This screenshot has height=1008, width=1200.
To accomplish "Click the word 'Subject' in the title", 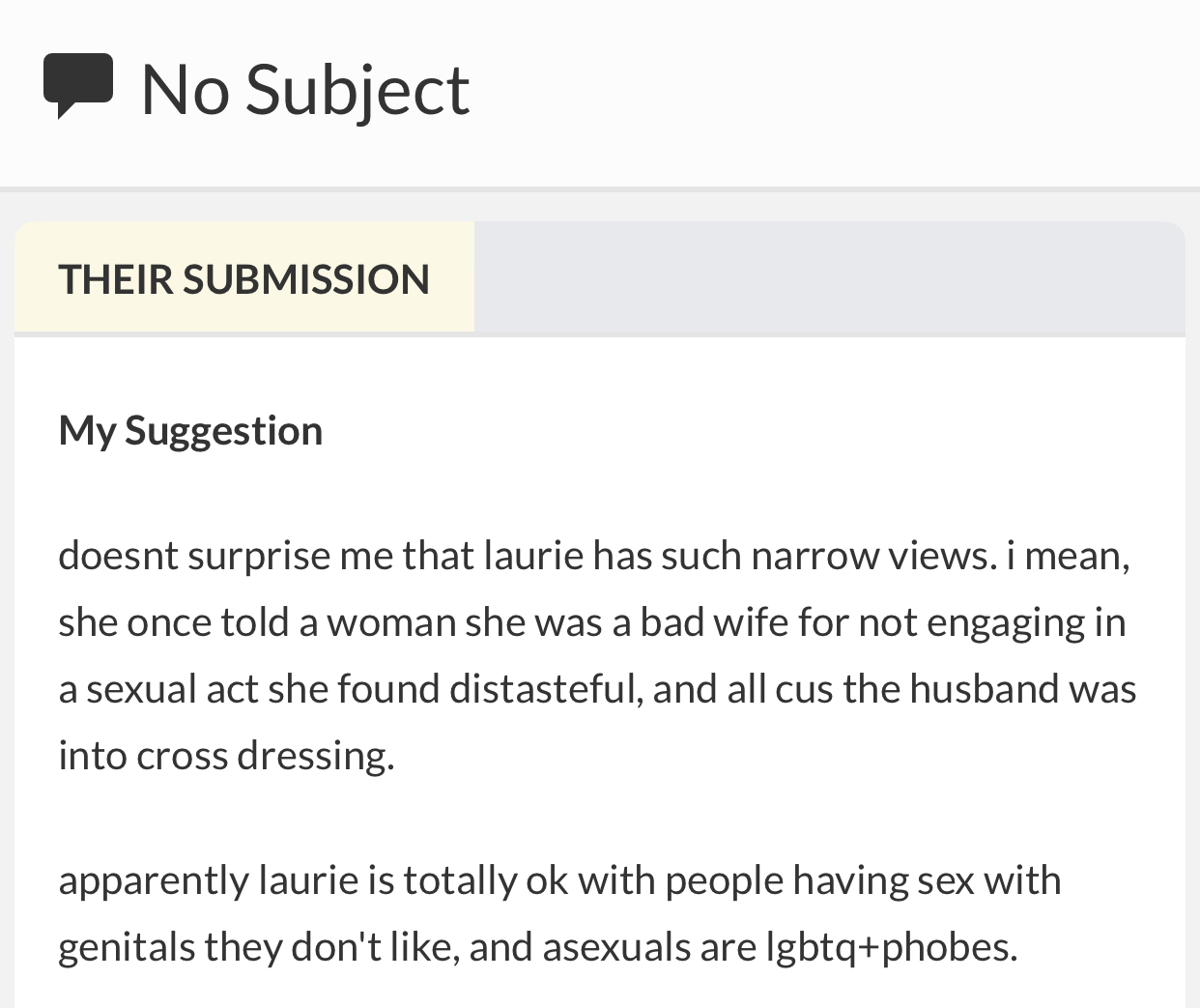I will pyautogui.click(x=357, y=91).
